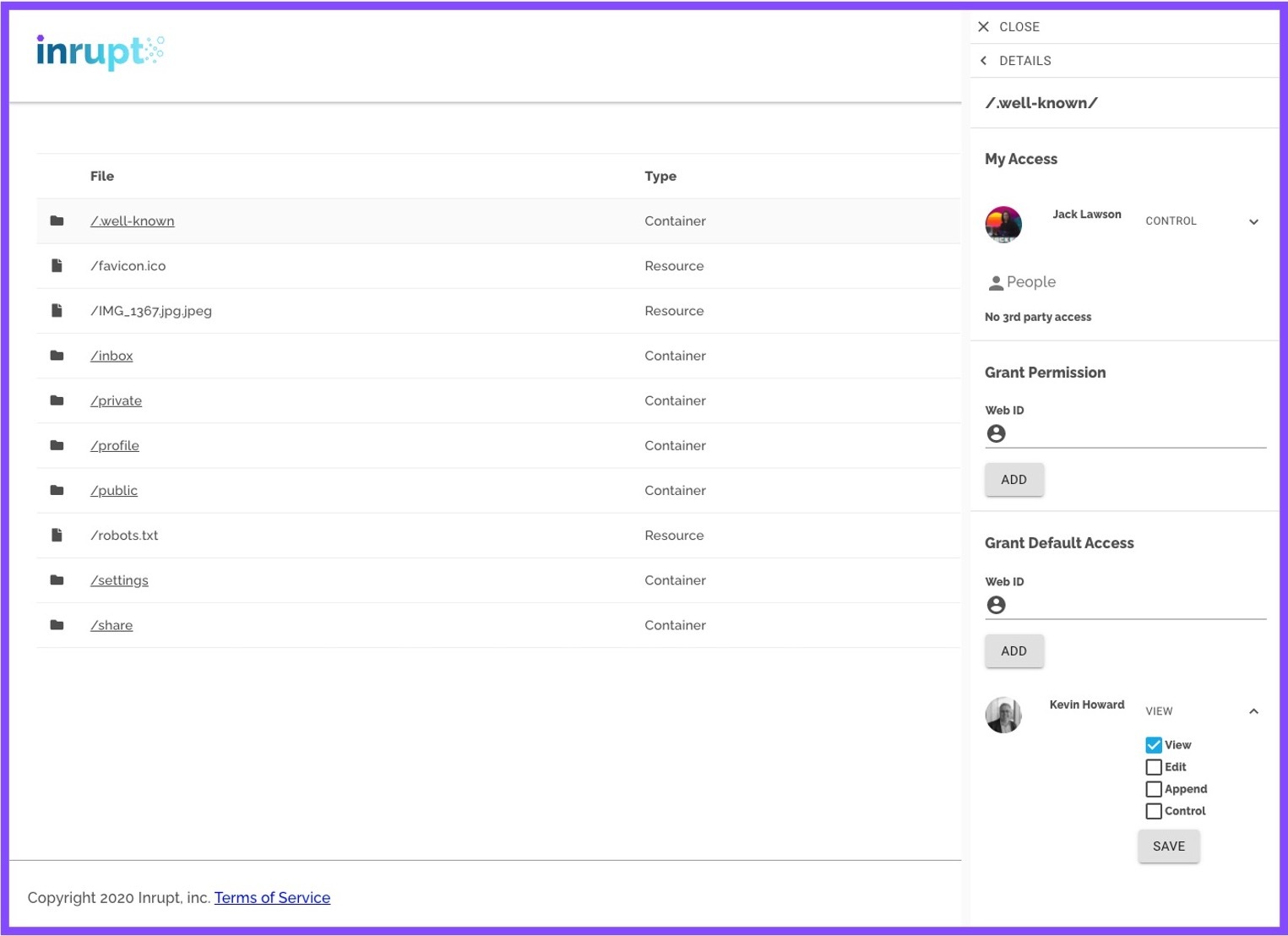Click the Inrupt logo
The height and width of the screenshot is (936, 1288).
(100, 52)
